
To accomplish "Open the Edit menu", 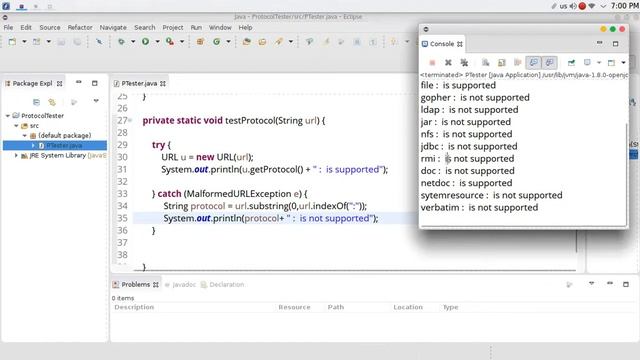I will click(26, 27).
